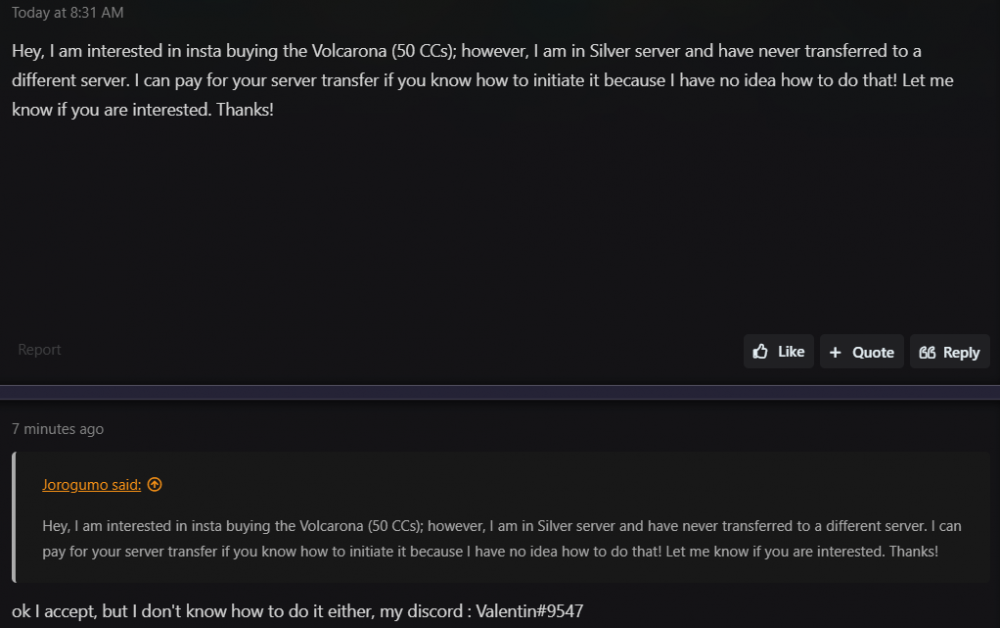
Task: Click 'ok I accept' in the reply
Action: click(49, 610)
